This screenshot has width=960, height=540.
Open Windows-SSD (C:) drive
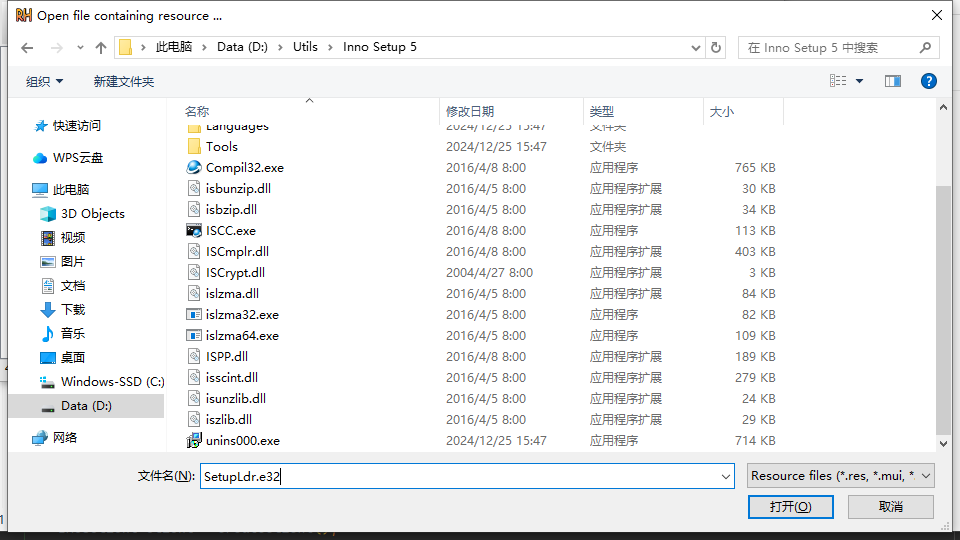[x=112, y=382]
